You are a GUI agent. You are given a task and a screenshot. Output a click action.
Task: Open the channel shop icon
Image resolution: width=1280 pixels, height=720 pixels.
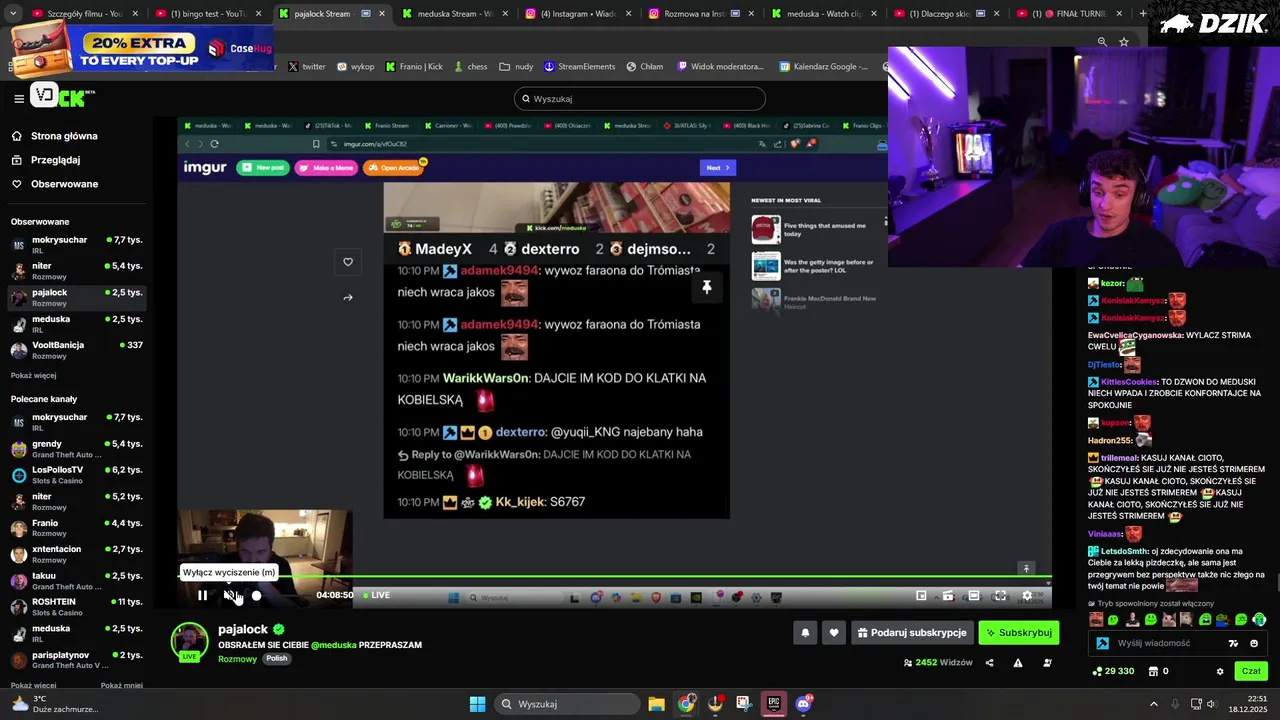pos(1153,671)
